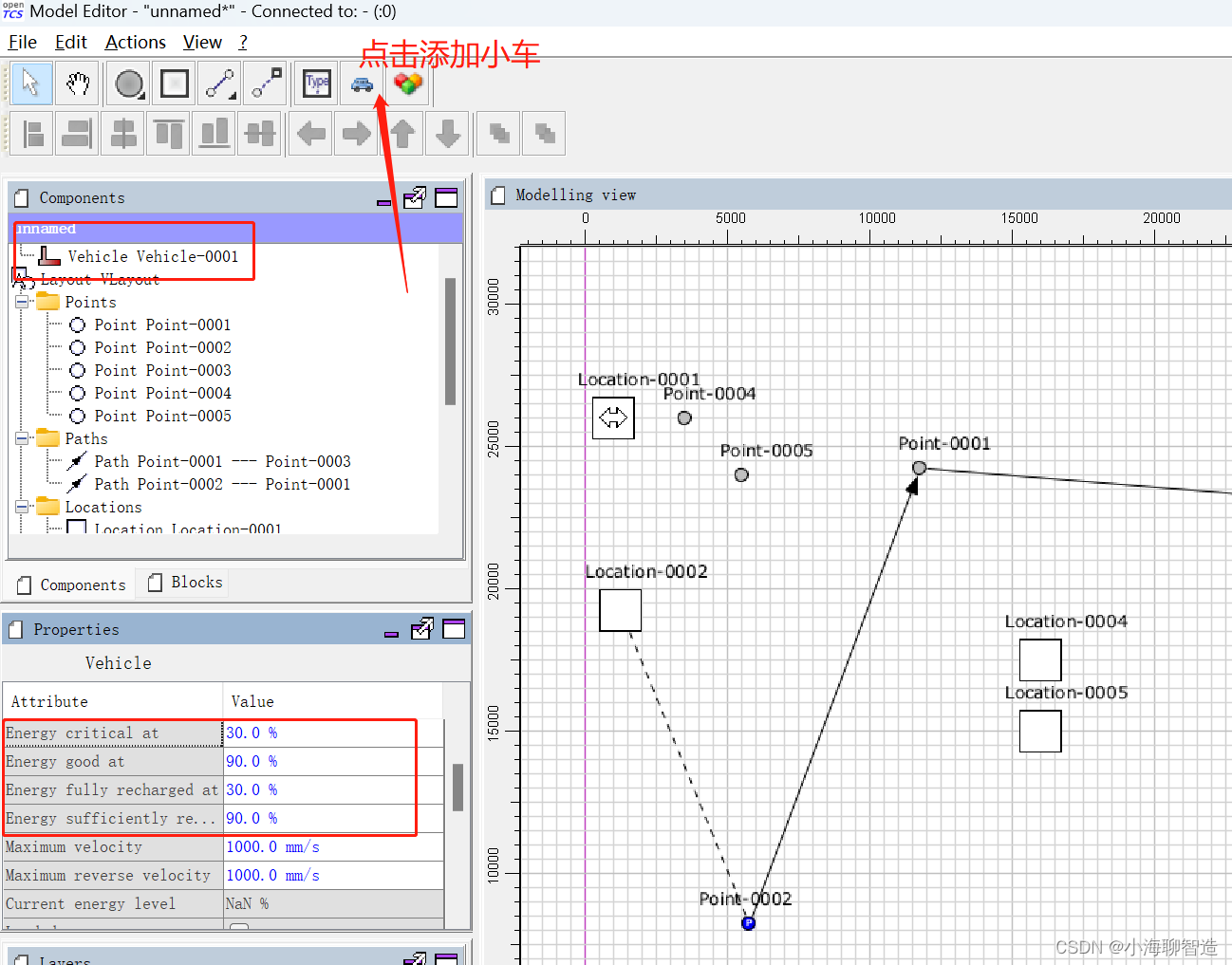1232x965 pixels.
Task: Open the ? help menu
Action: click(x=243, y=43)
